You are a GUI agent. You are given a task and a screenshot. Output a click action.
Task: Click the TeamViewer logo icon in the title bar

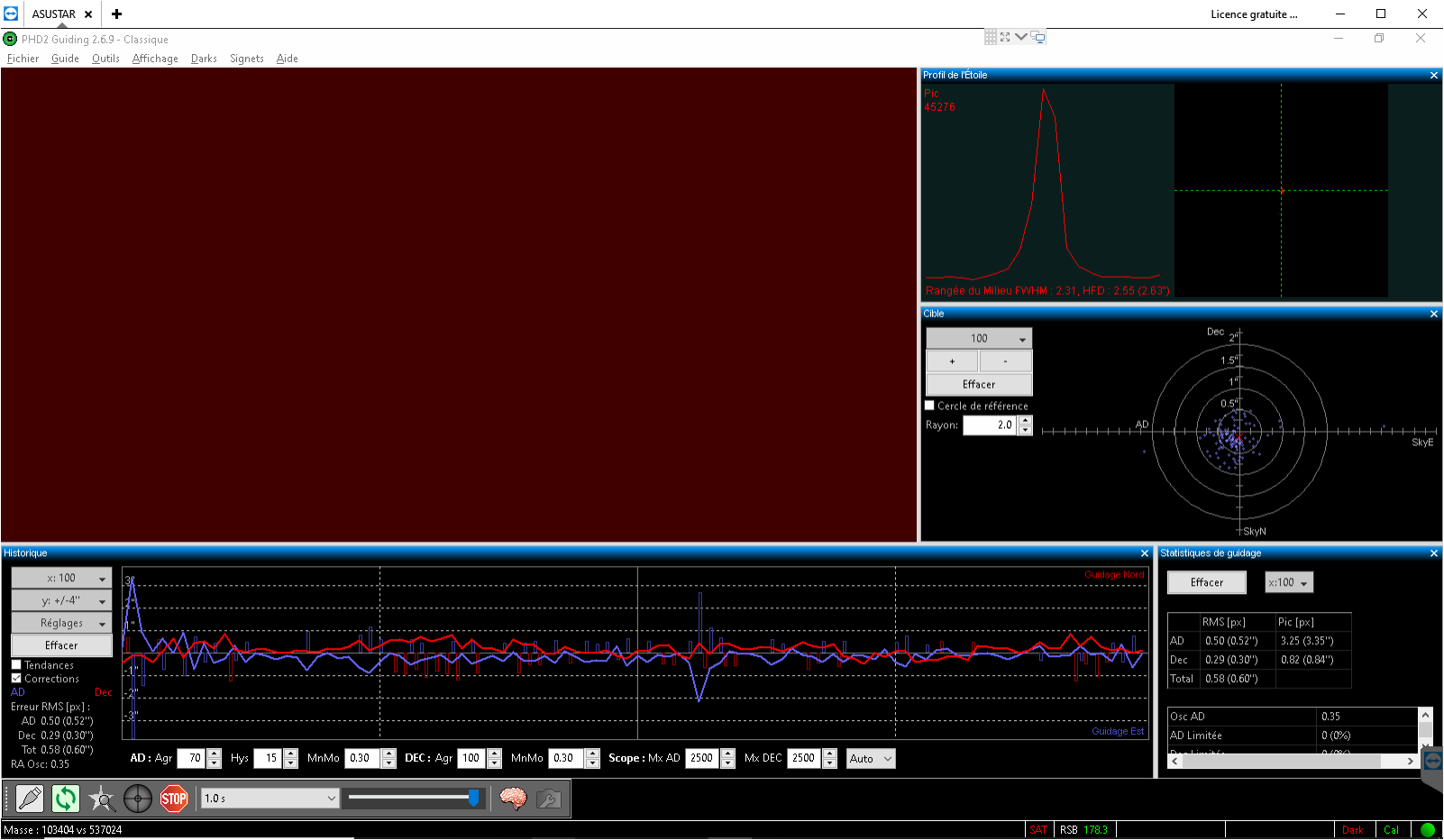click(x=11, y=14)
